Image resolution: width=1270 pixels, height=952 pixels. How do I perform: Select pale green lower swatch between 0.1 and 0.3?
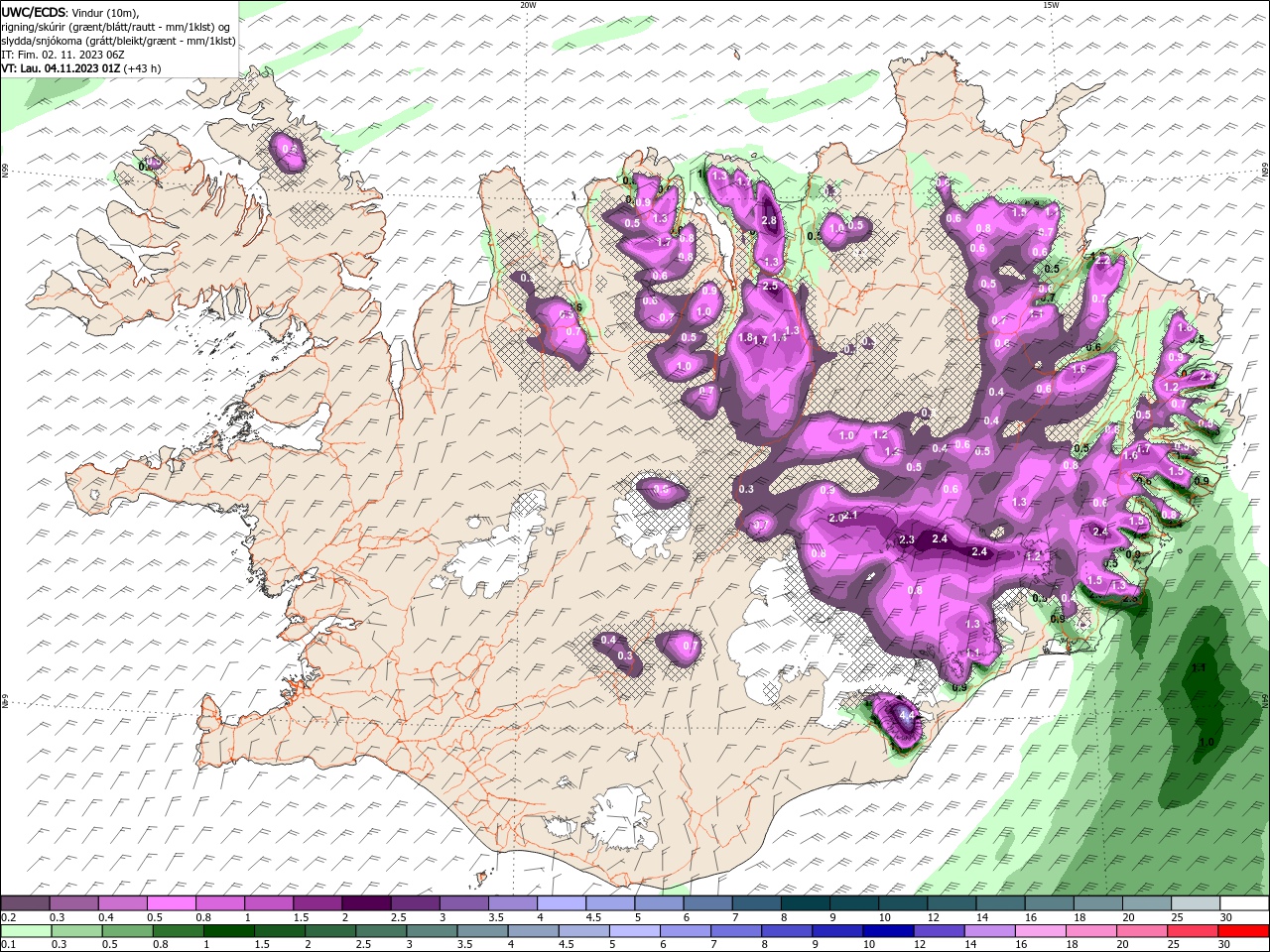[x=26, y=931]
